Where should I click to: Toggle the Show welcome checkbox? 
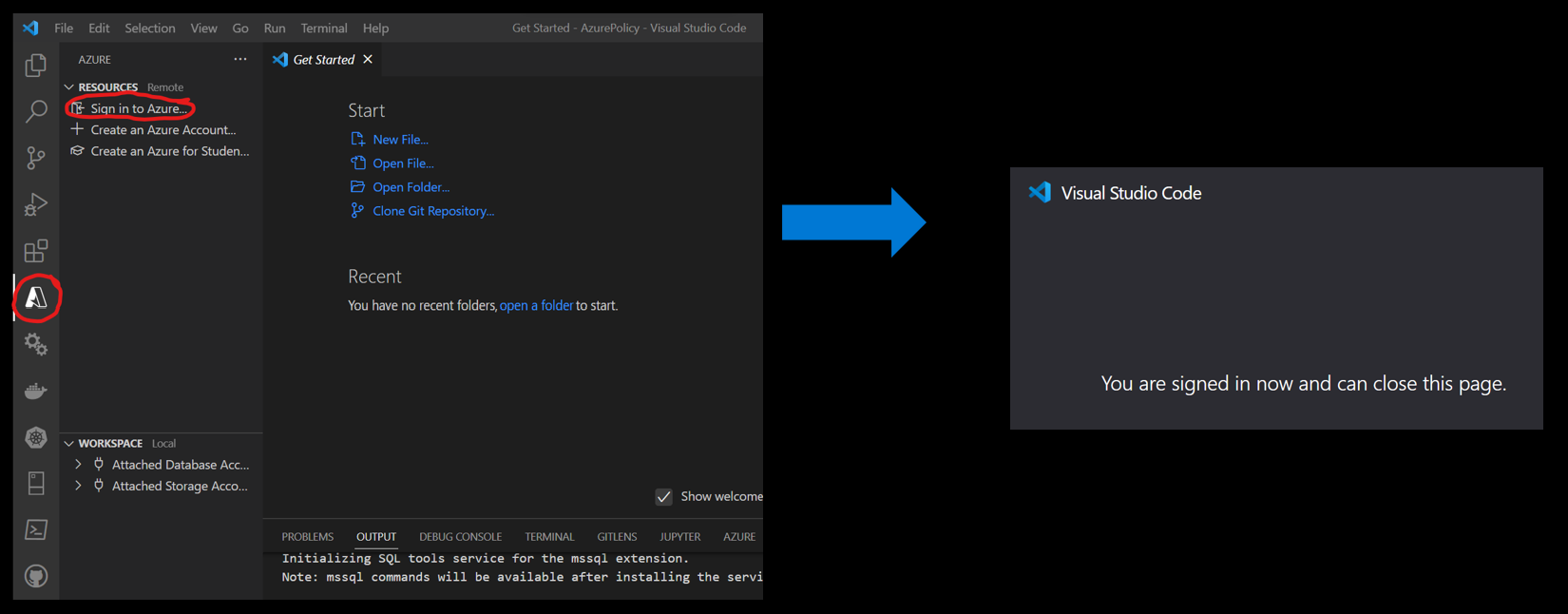[663, 496]
